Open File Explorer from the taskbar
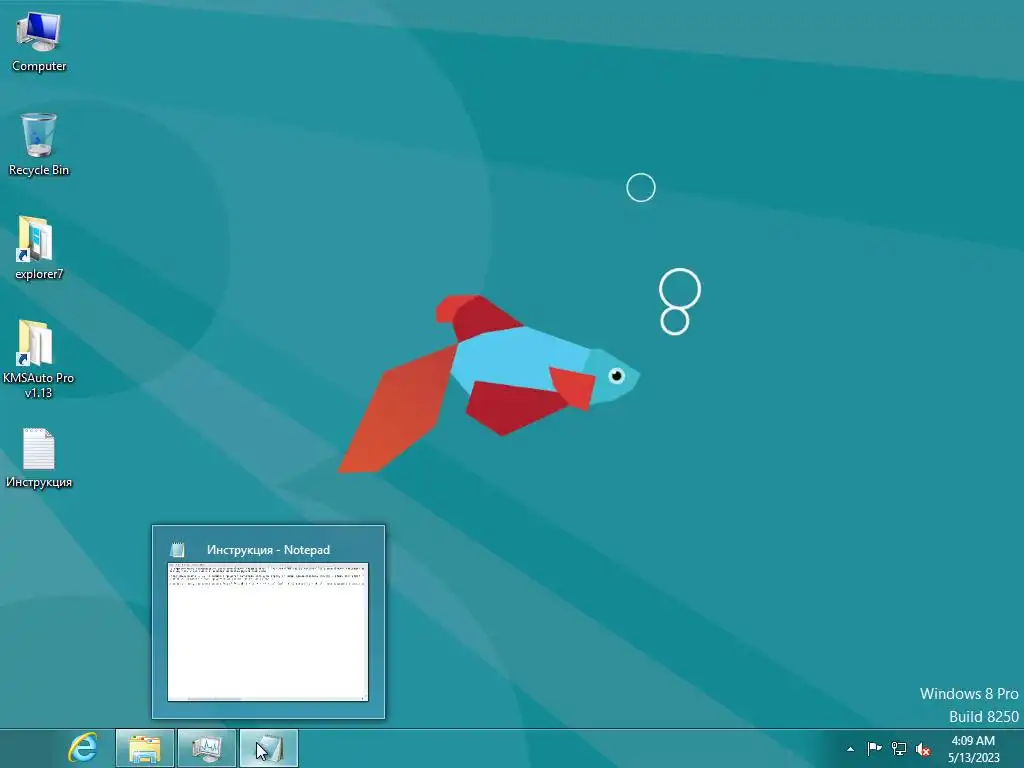Image resolution: width=1024 pixels, height=768 pixels. coord(145,748)
